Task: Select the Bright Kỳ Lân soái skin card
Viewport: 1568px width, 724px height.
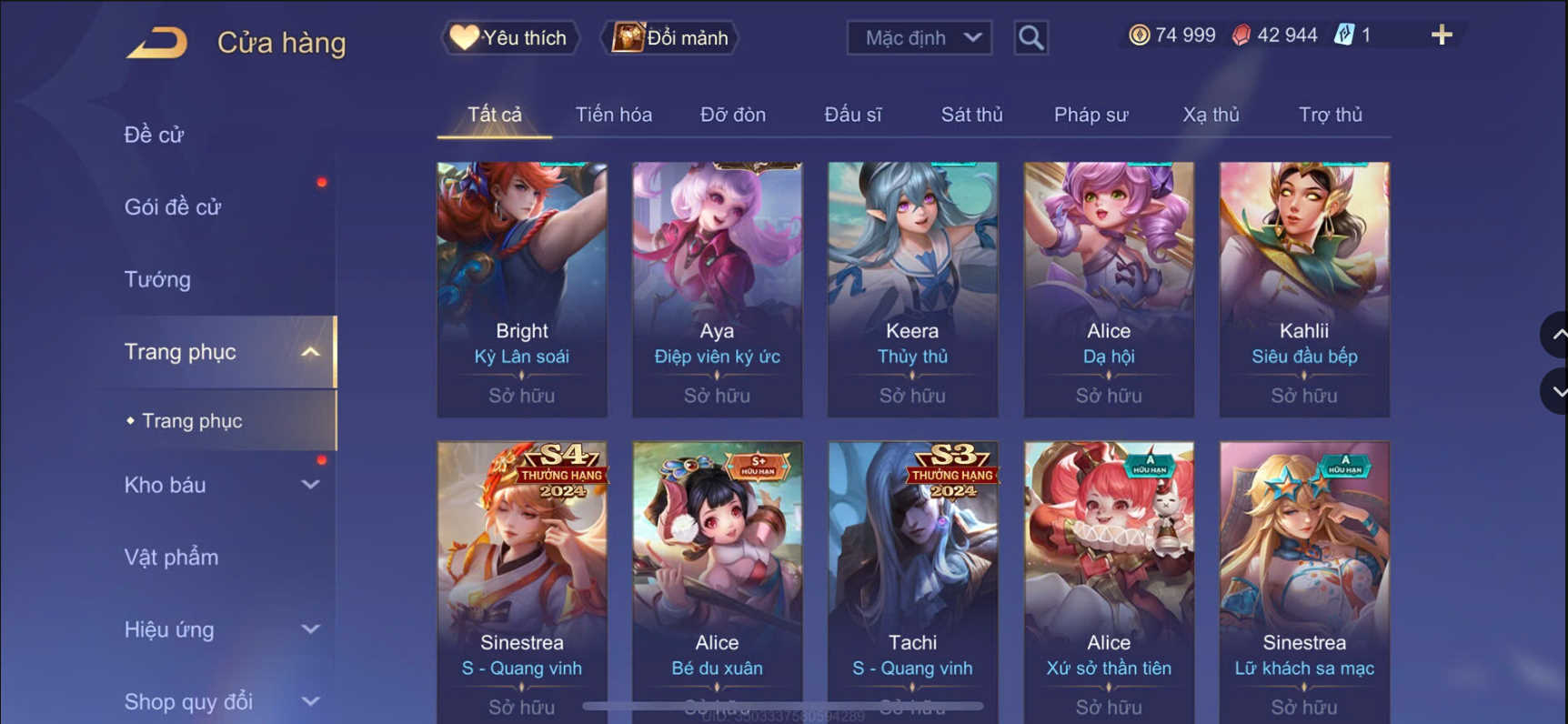Action: 522,289
